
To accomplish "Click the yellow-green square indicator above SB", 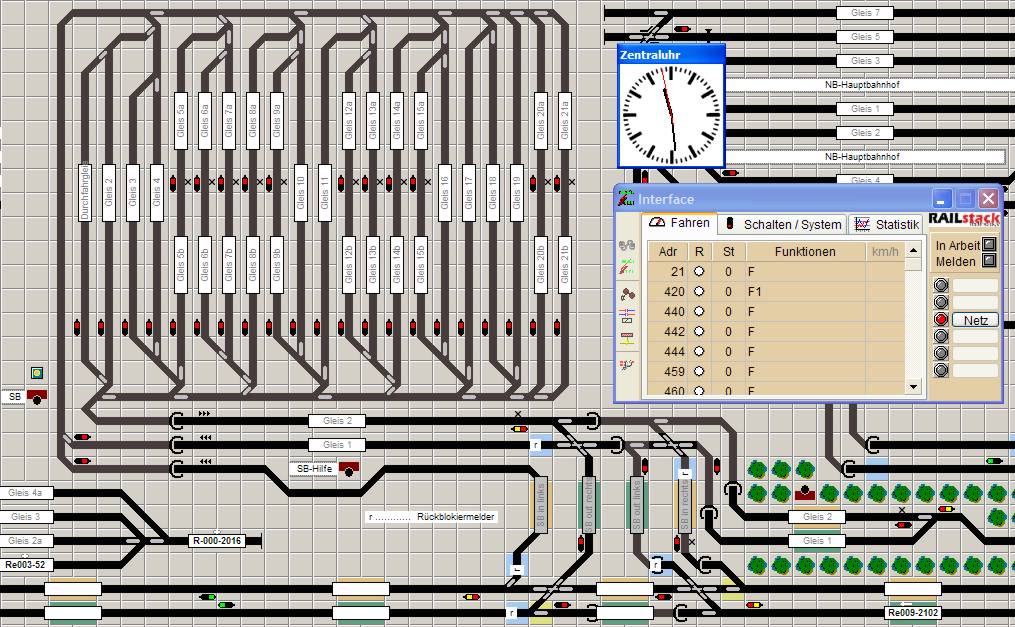I will pos(37,373).
